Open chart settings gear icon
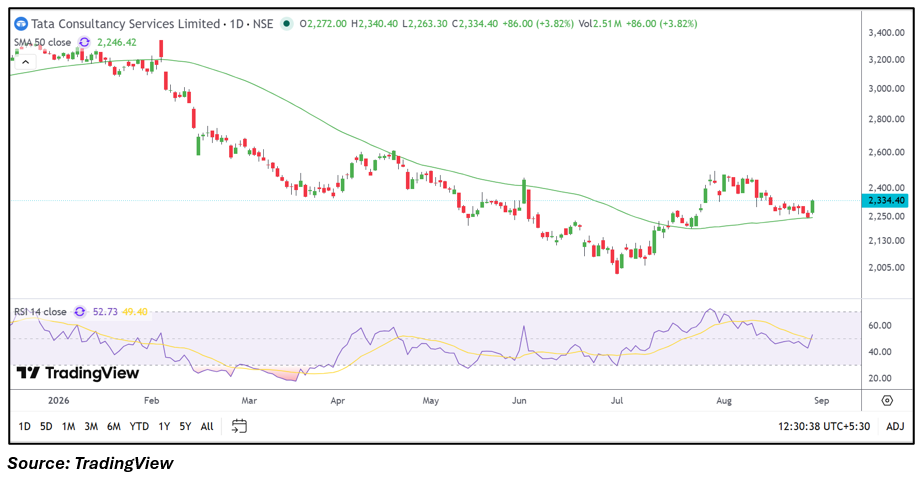 [887, 401]
